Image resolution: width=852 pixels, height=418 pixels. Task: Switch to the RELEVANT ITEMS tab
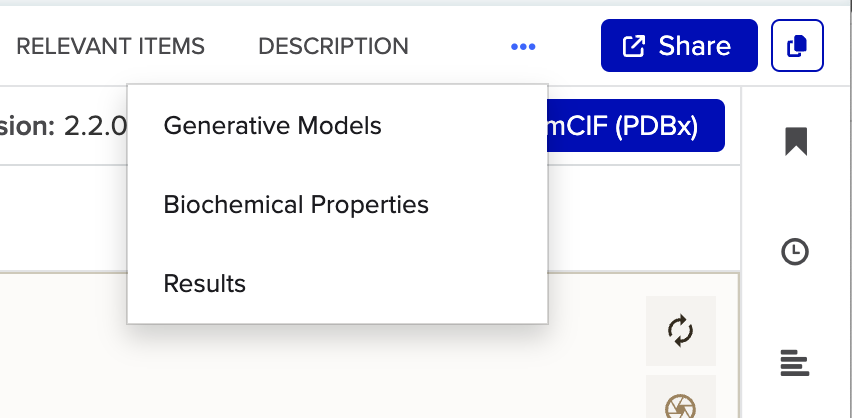pos(110,46)
